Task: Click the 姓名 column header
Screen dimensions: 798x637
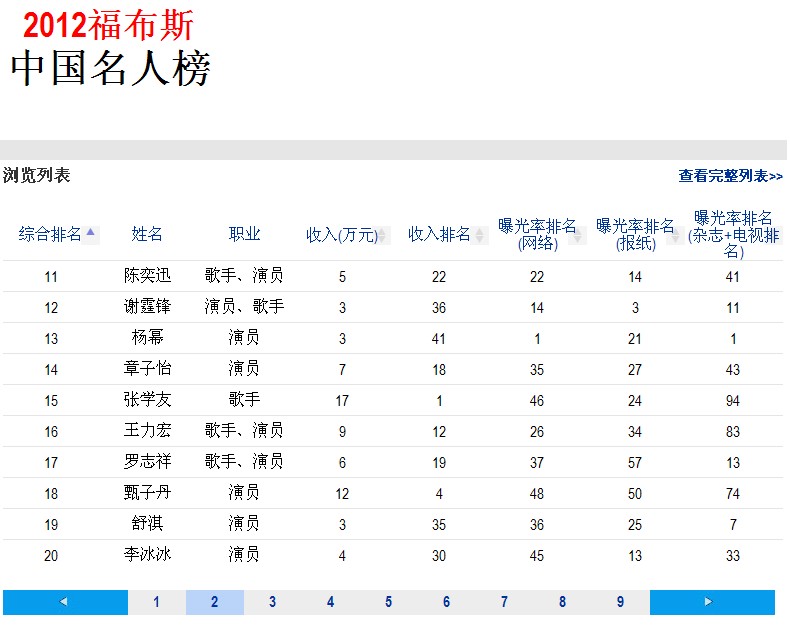Action: [x=147, y=234]
